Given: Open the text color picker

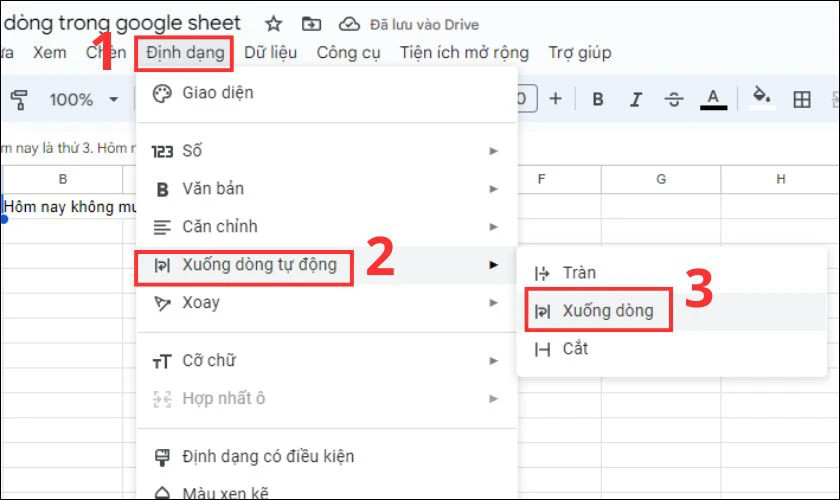Looking at the screenshot, I should (x=713, y=99).
